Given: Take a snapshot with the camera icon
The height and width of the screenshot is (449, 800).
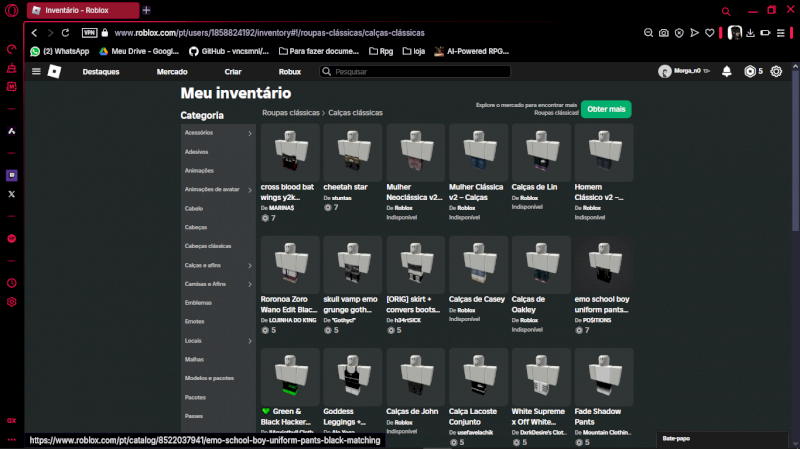Looking at the screenshot, I should tap(663, 33).
